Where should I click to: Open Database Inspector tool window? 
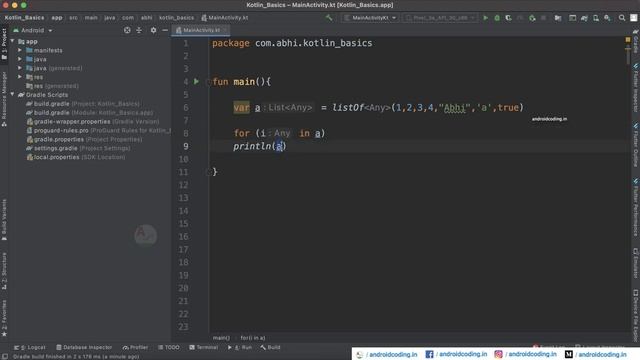(84, 347)
